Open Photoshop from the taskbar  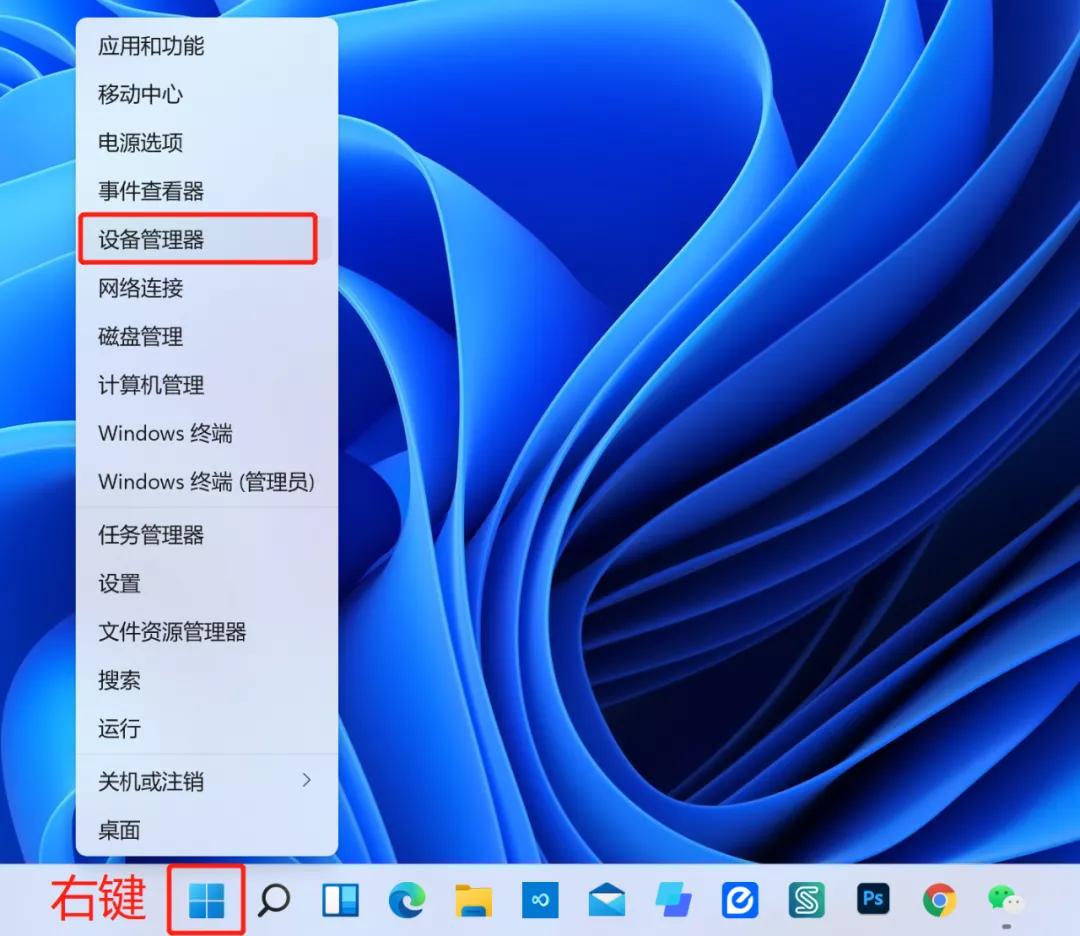872,901
